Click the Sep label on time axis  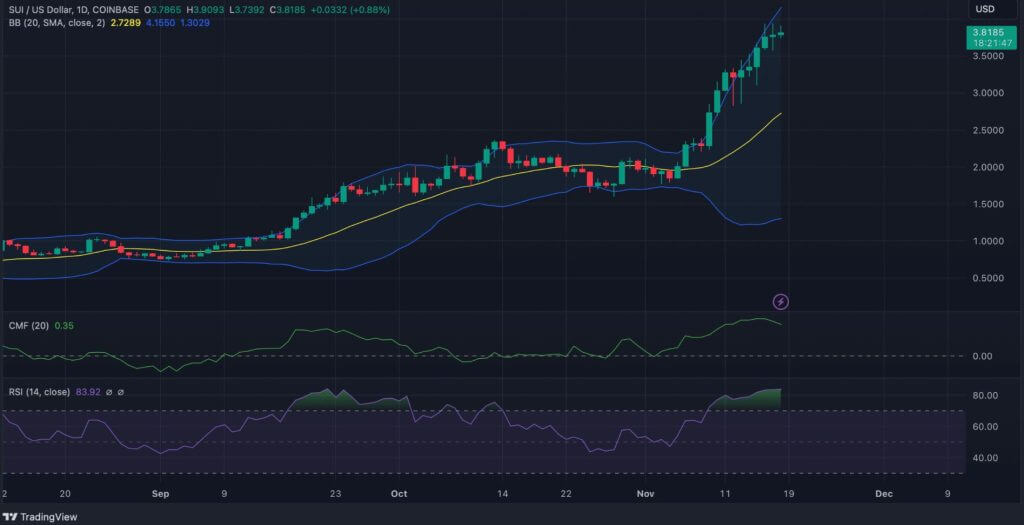click(161, 494)
